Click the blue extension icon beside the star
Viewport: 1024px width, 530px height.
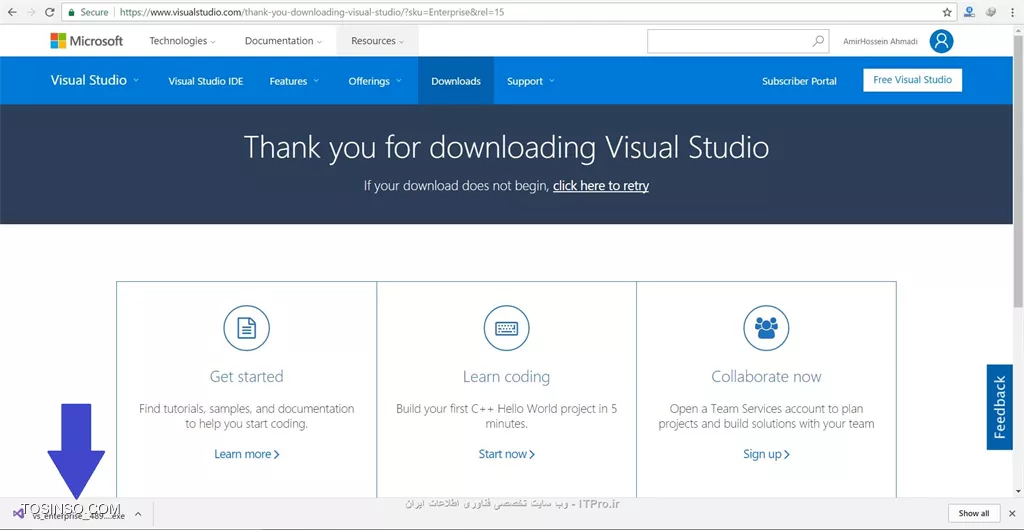pos(970,12)
